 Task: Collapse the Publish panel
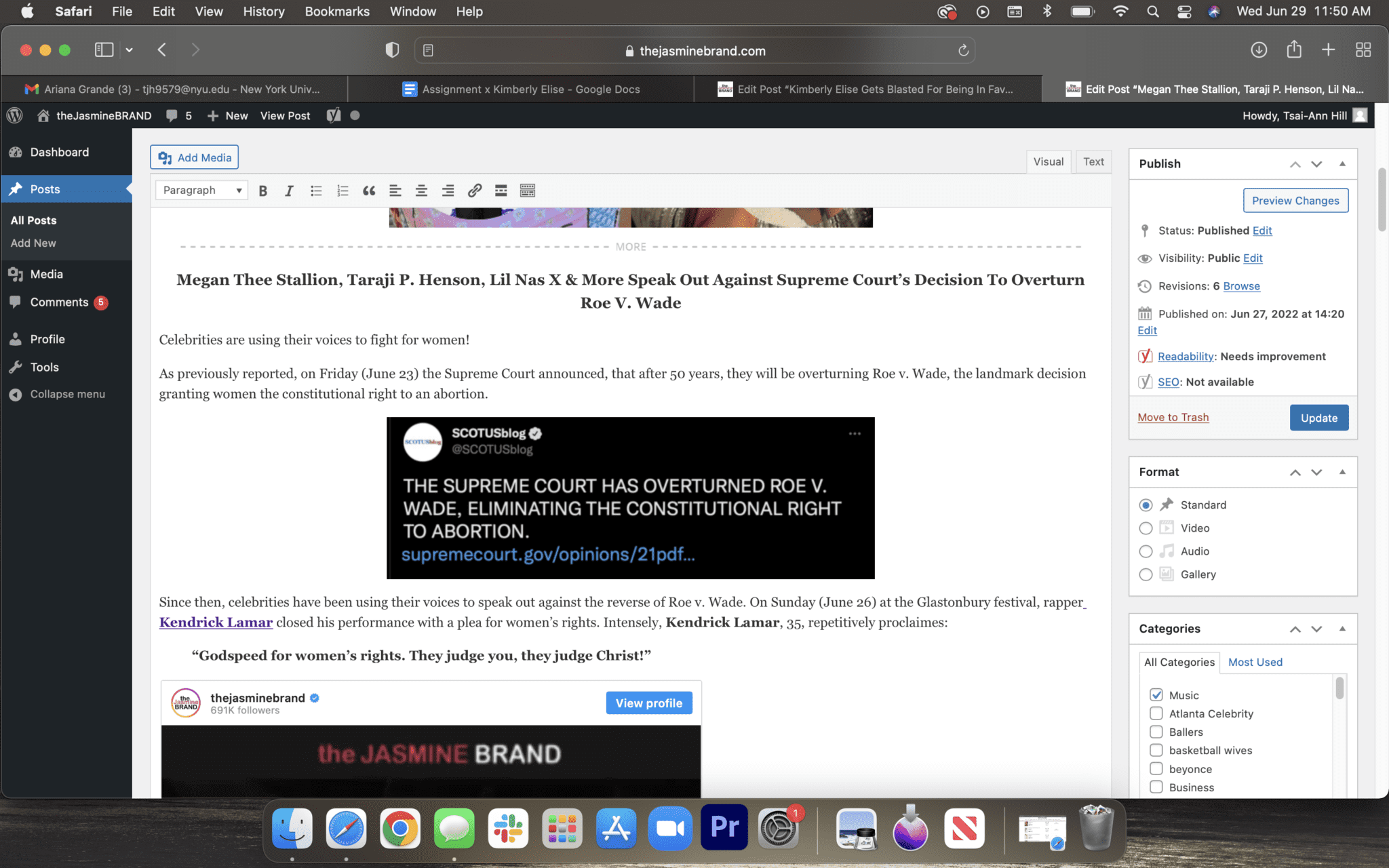[1342, 163]
